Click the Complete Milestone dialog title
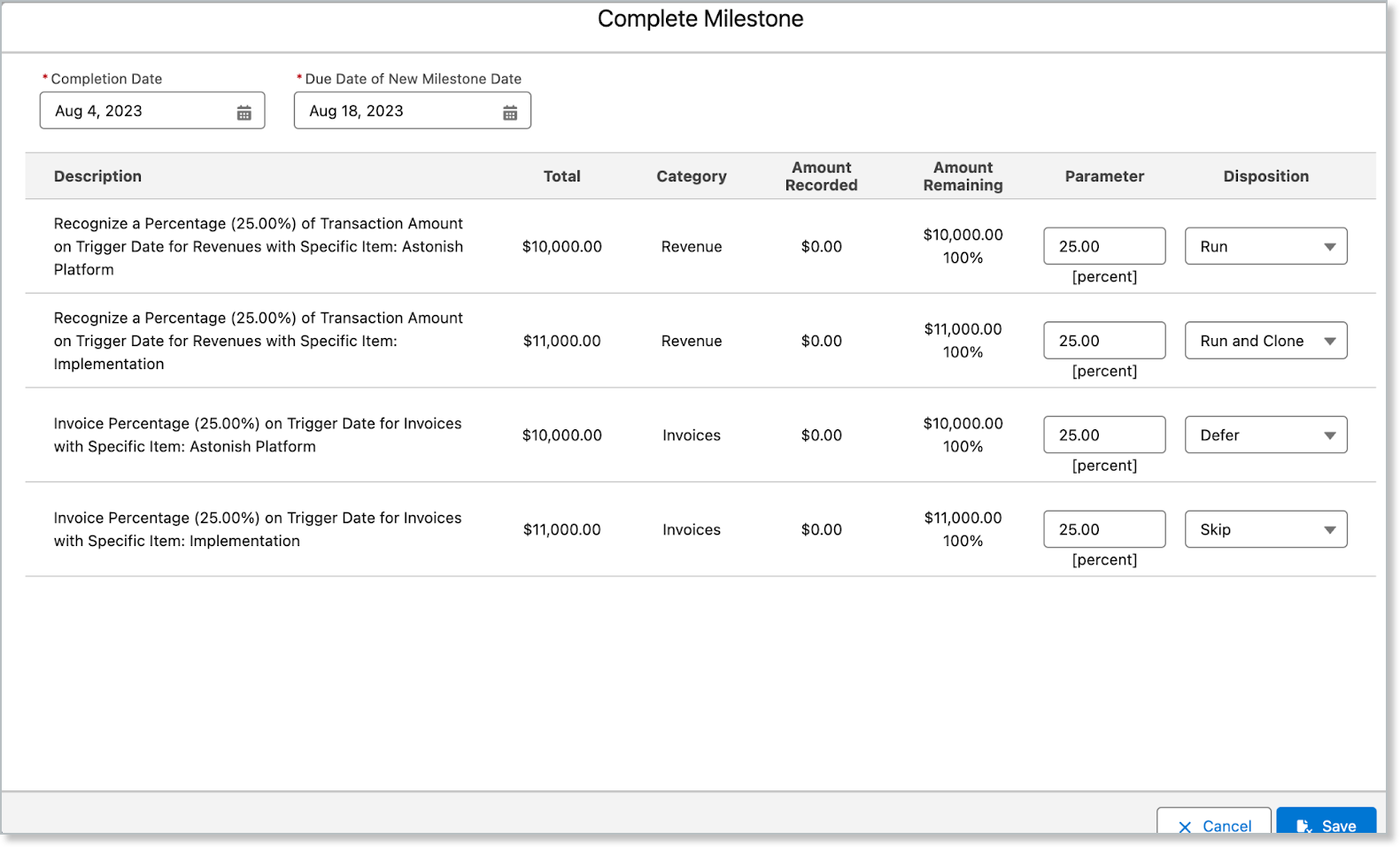The height and width of the screenshot is (847, 1400). pos(700,19)
